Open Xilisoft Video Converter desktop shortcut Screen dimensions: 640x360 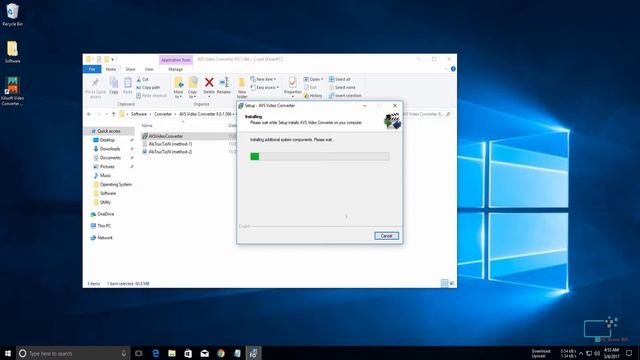12,91
